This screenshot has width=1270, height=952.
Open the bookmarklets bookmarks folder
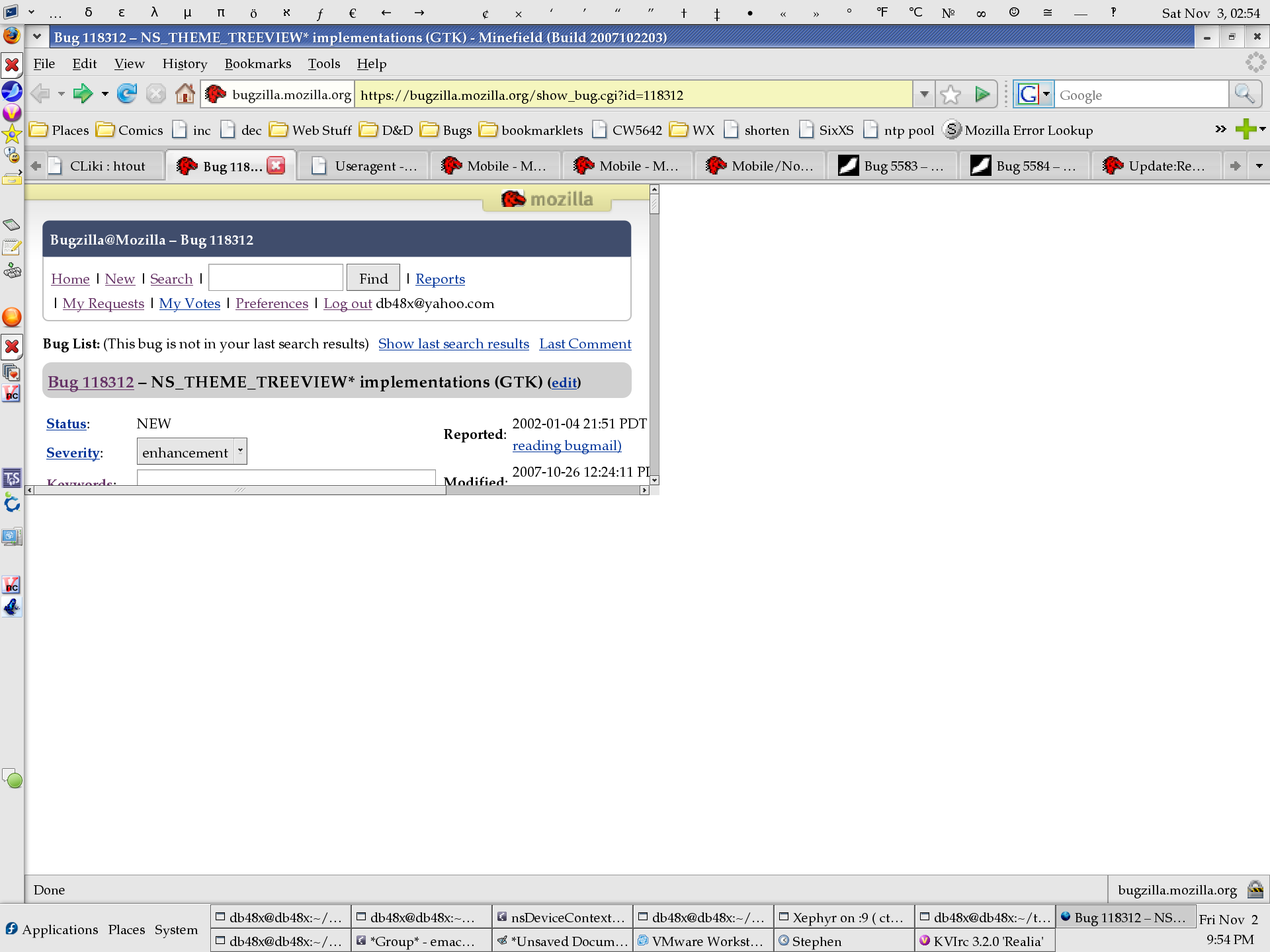tap(531, 130)
